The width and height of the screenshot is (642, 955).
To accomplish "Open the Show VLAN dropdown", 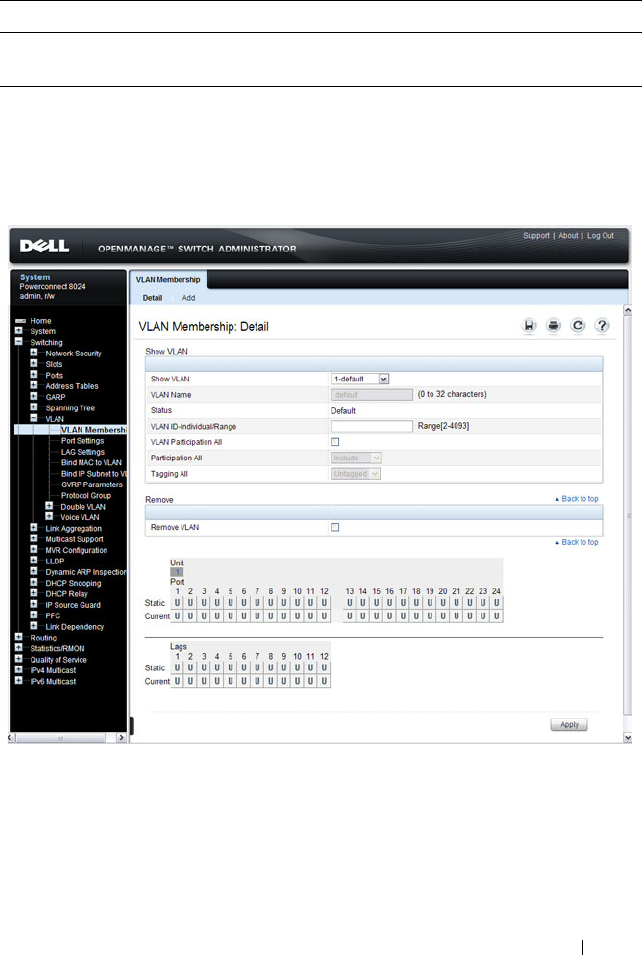I will tap(360, 379).
